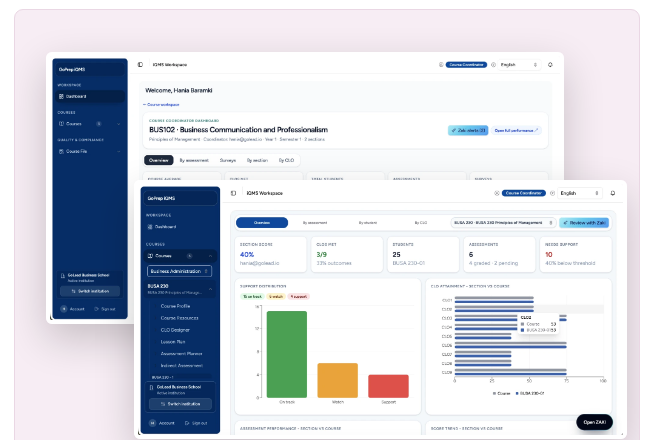Click Courses book icon in front window sidebar

coord(150,256)
